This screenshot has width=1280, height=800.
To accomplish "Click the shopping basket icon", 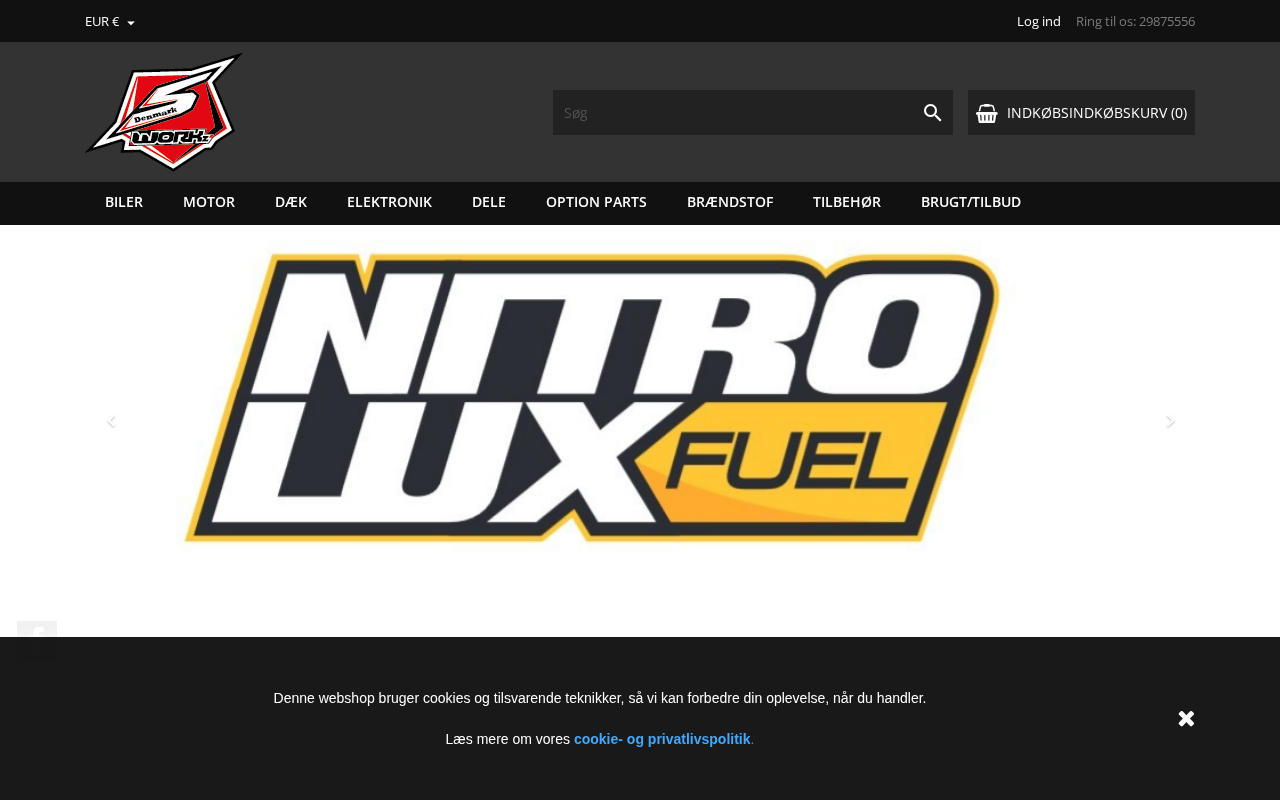I will click(987, 113).
